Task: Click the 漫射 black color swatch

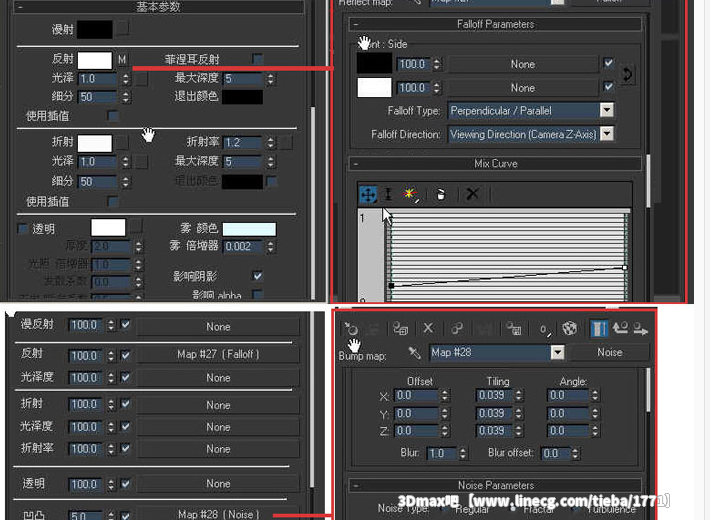Action: click(95, 29)
